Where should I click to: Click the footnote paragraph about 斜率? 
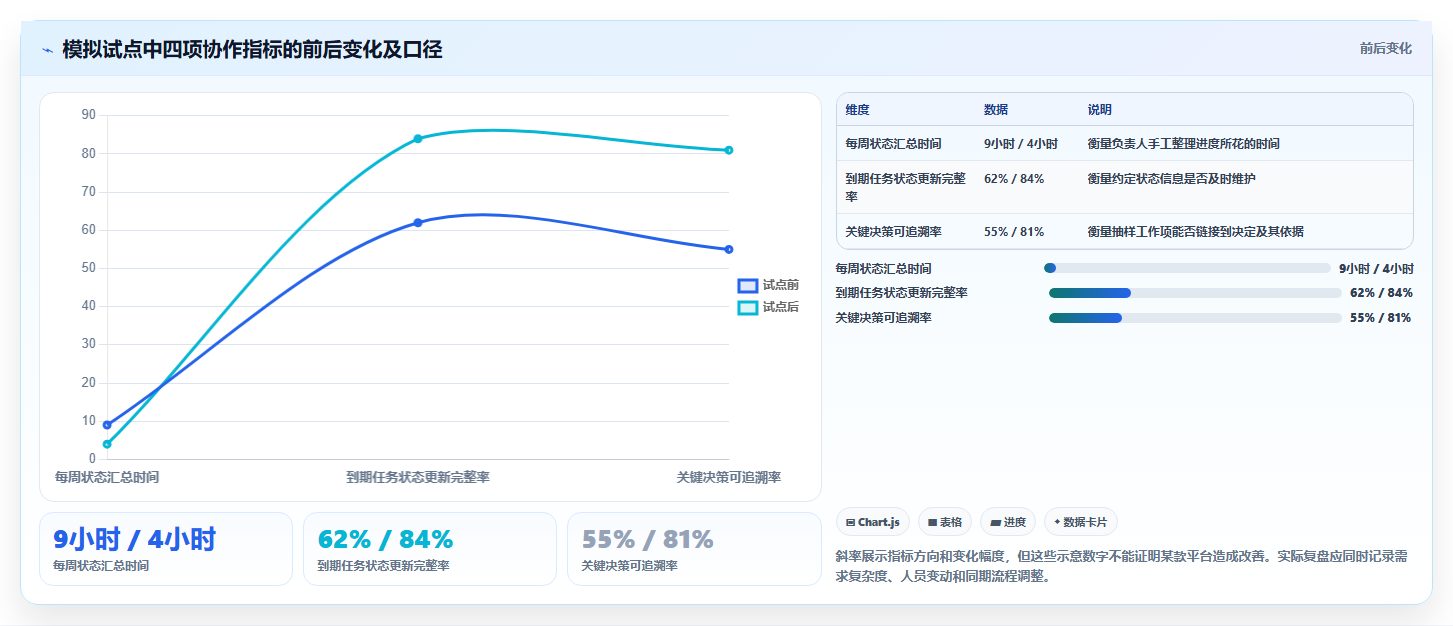(1122, 567)
